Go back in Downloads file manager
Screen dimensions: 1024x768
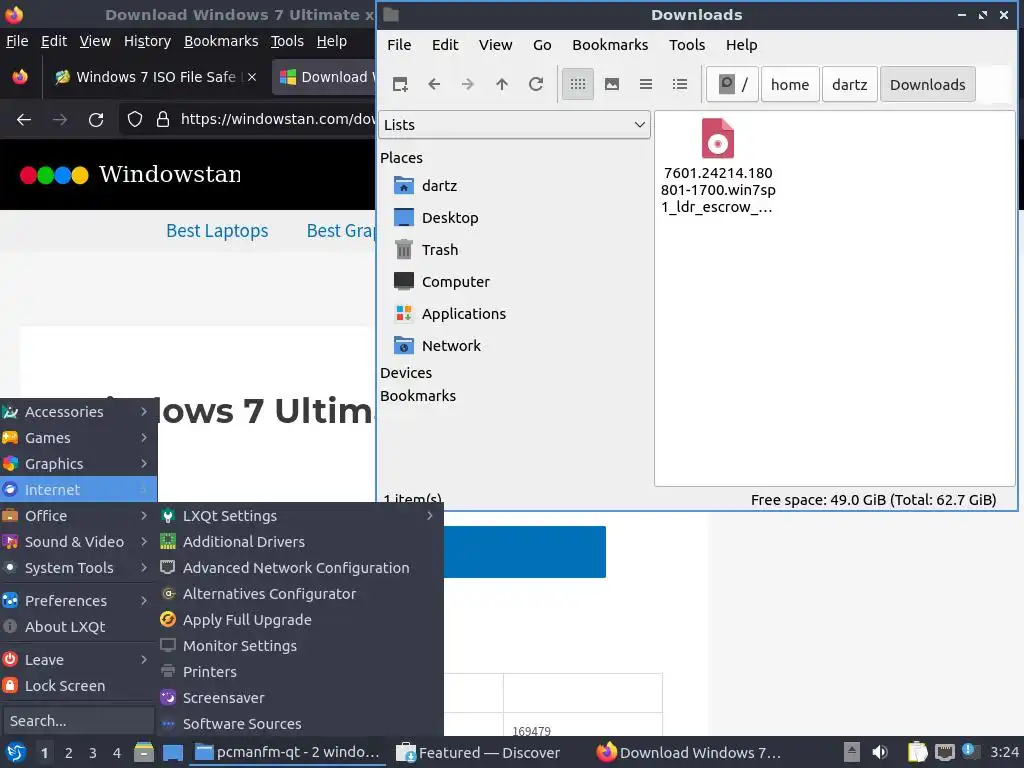434,84
